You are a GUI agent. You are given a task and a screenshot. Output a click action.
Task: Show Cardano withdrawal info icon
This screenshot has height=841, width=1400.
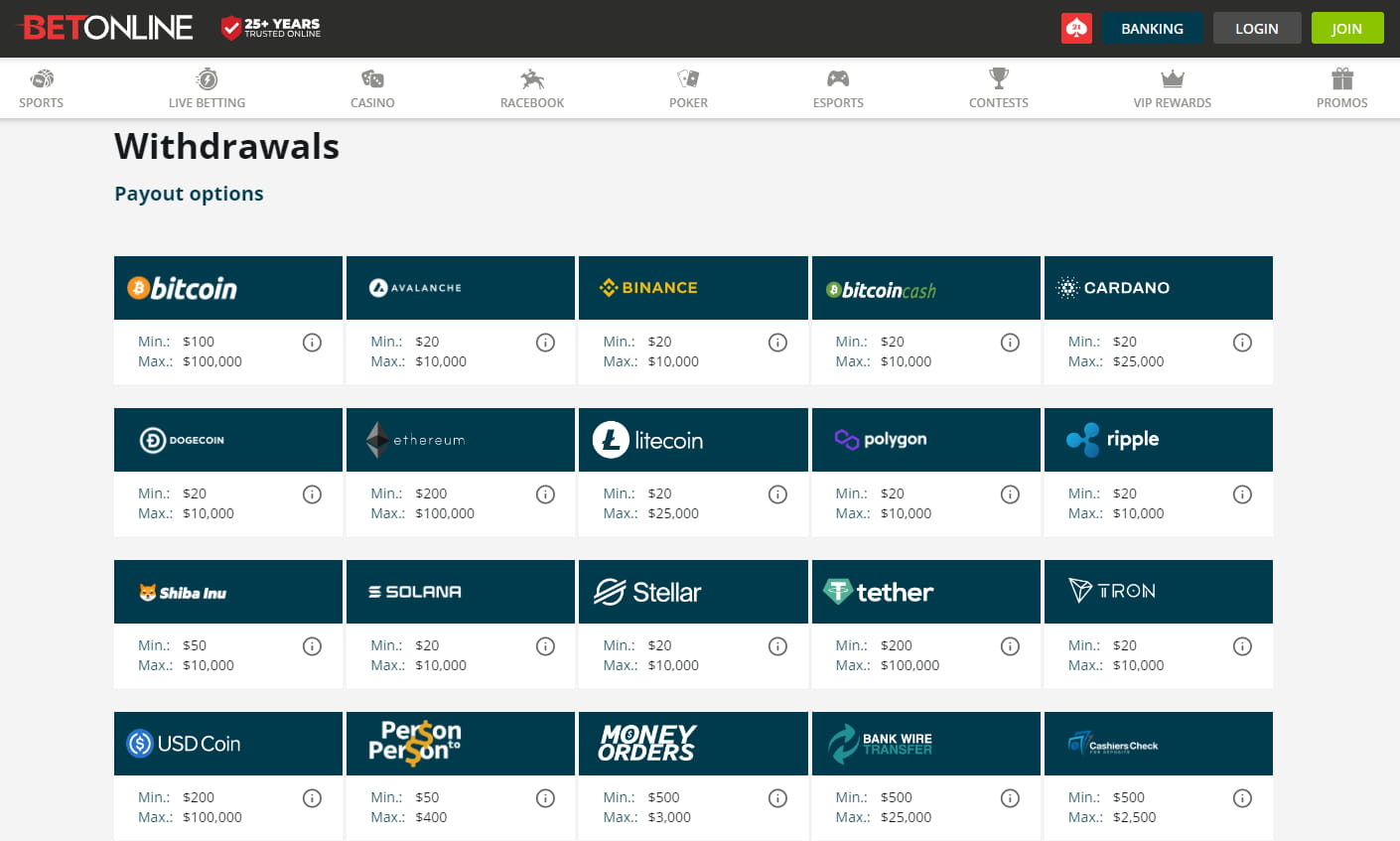click(x=1242, y=343)
